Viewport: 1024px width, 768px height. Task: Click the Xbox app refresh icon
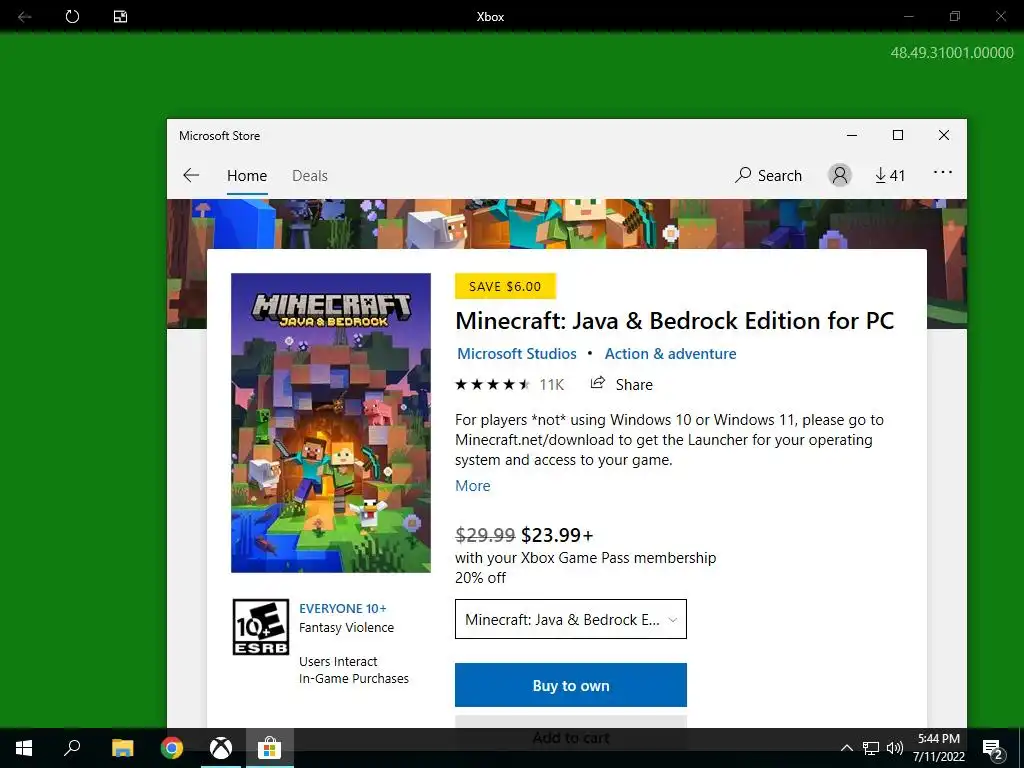coord(72,16)
